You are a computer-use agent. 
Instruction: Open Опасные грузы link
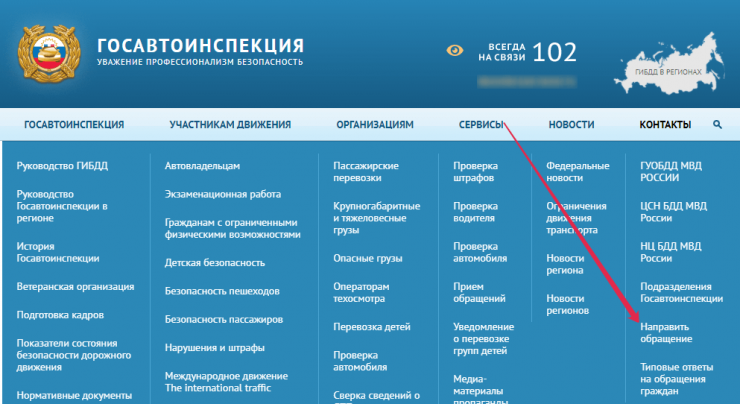click(x=368, y=258)
